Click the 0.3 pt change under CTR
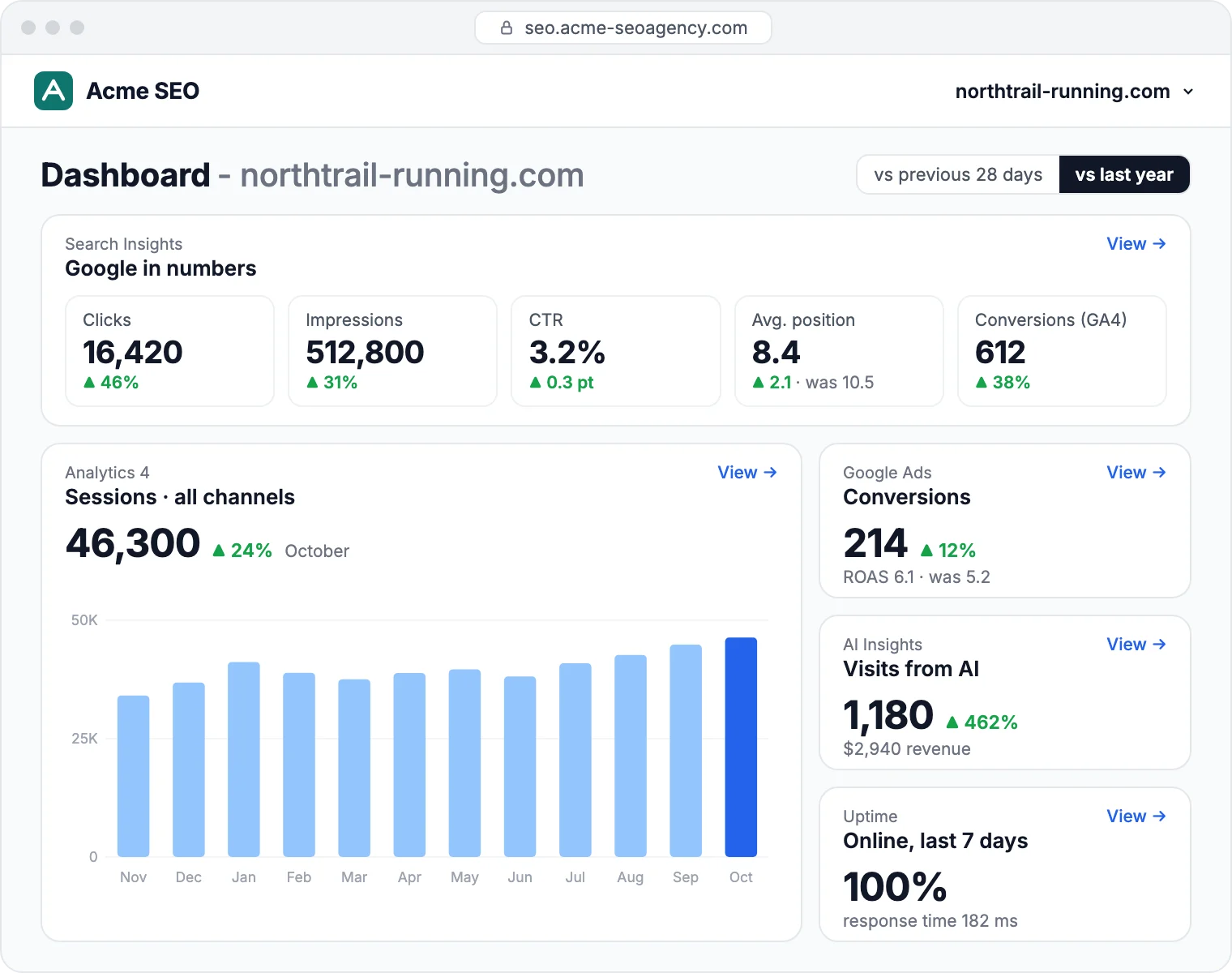Image resolution: width=1232 pixels, height=973 pixels. pyautogui.click(x=562, y=383)
